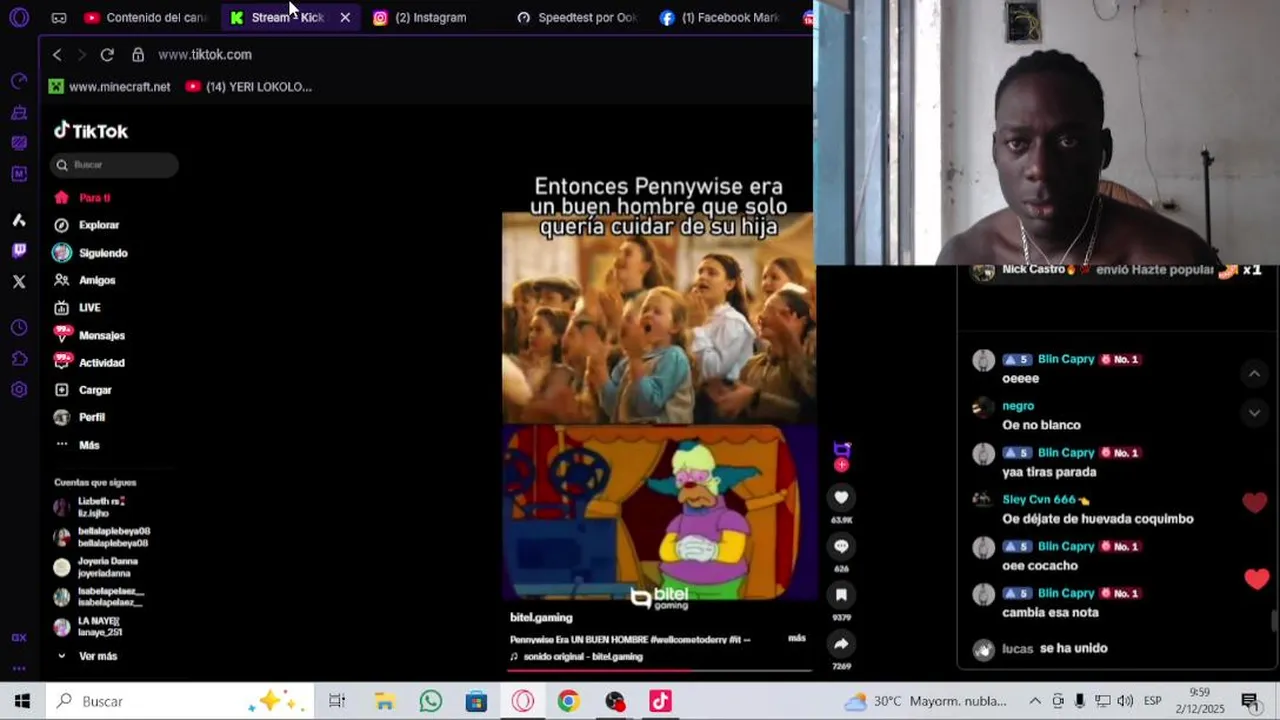1280x720 pixels.
Task: Switch to the Contenido del canal YouTube tab
Action: 145,17
